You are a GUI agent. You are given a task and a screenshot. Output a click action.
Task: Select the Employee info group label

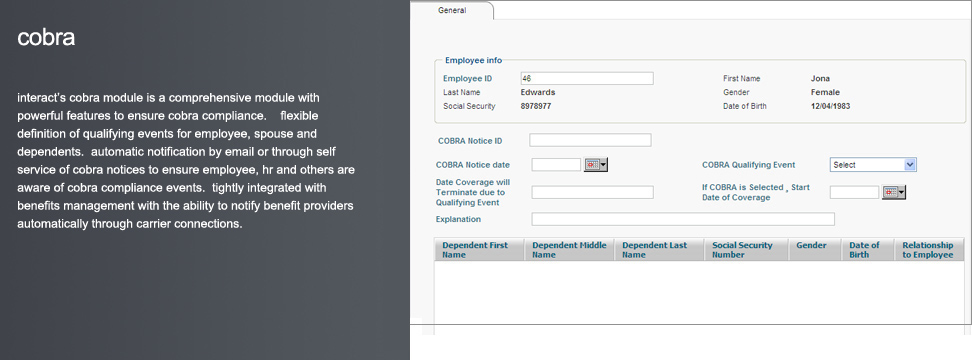click(474, 60)
